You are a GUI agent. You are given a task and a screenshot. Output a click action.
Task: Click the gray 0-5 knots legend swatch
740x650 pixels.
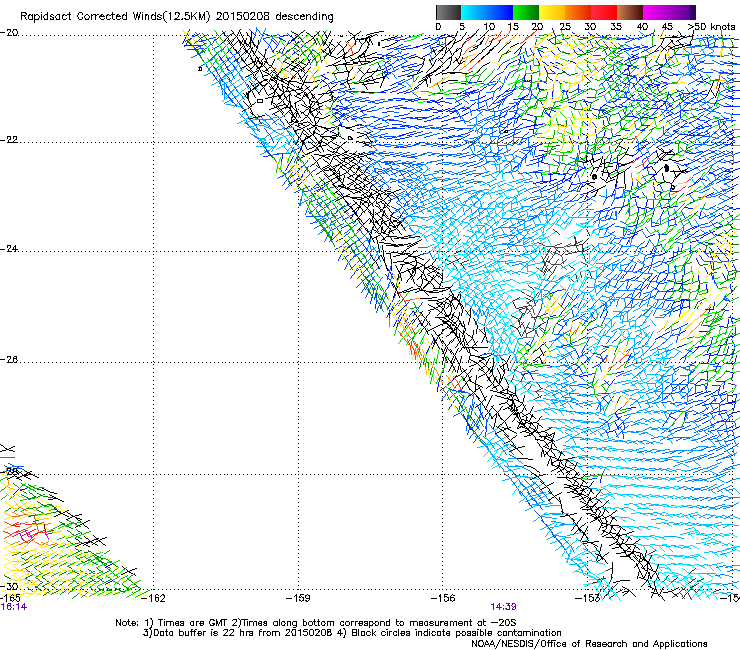[x=448, y=12]
